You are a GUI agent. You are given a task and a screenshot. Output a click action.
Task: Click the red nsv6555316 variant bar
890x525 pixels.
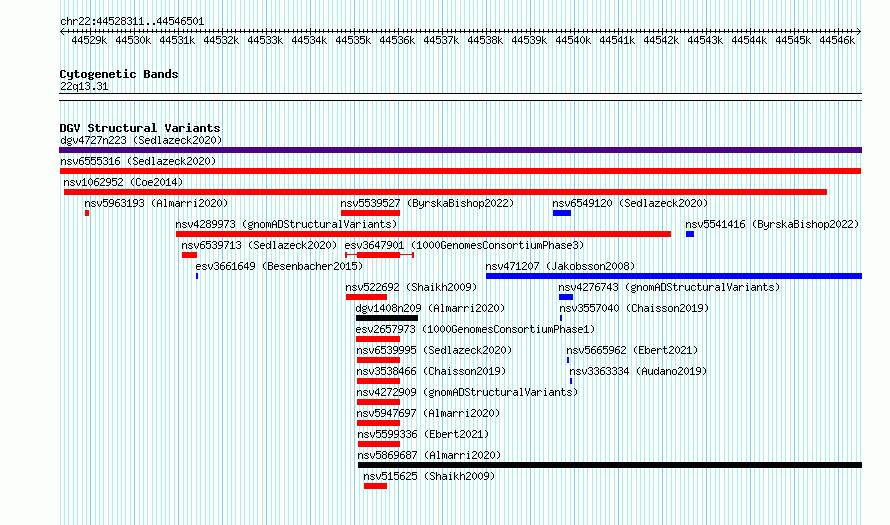[x=460, y=171]
